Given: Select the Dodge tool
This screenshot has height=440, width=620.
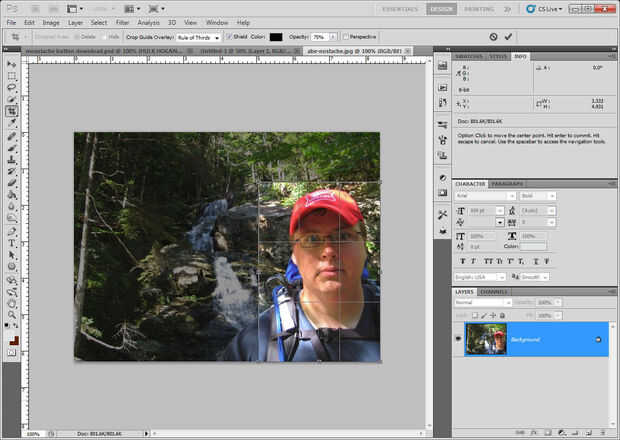Looking at the screenshot, I should (11, 218).
